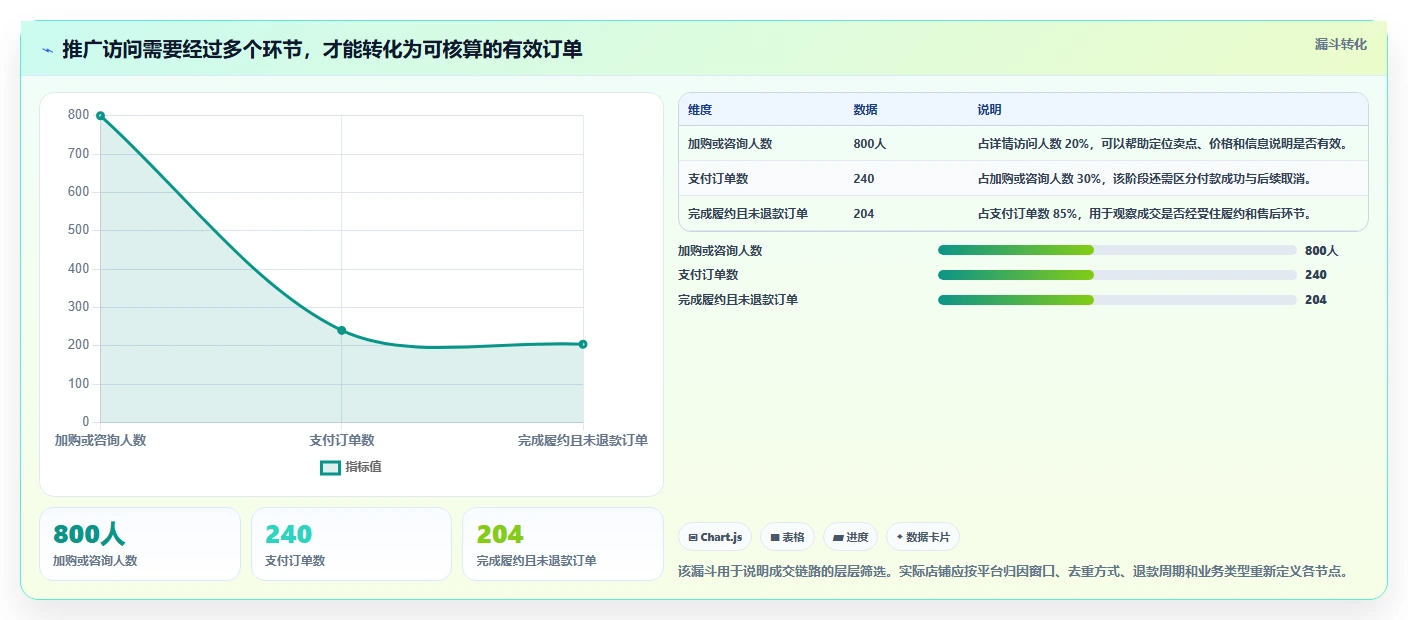Viewport: 1408px width, 620px height.
Task: Click the 204 value beside the progress bar
Action: [1316, 300]
